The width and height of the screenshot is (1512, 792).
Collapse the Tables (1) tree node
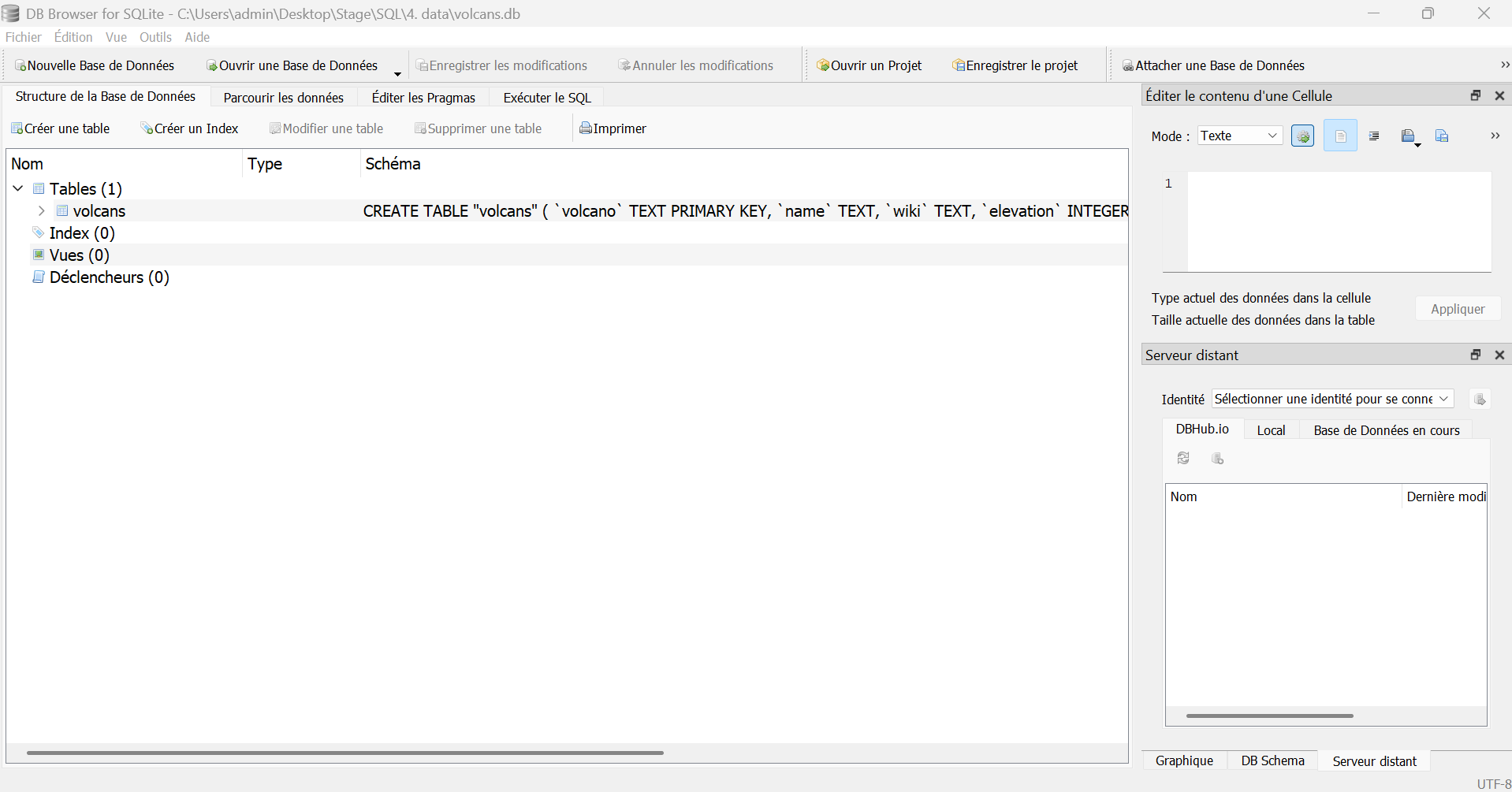point(18,189)
